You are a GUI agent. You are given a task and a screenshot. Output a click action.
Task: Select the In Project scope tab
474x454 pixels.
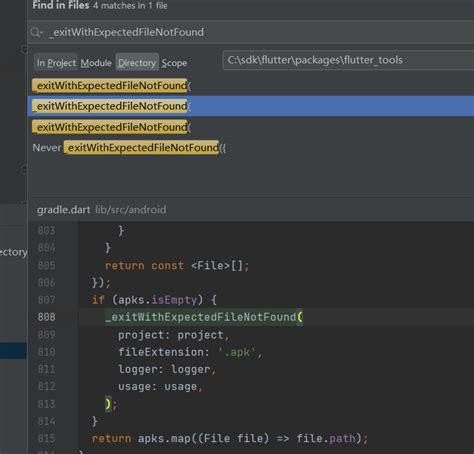tap(56, 63)
